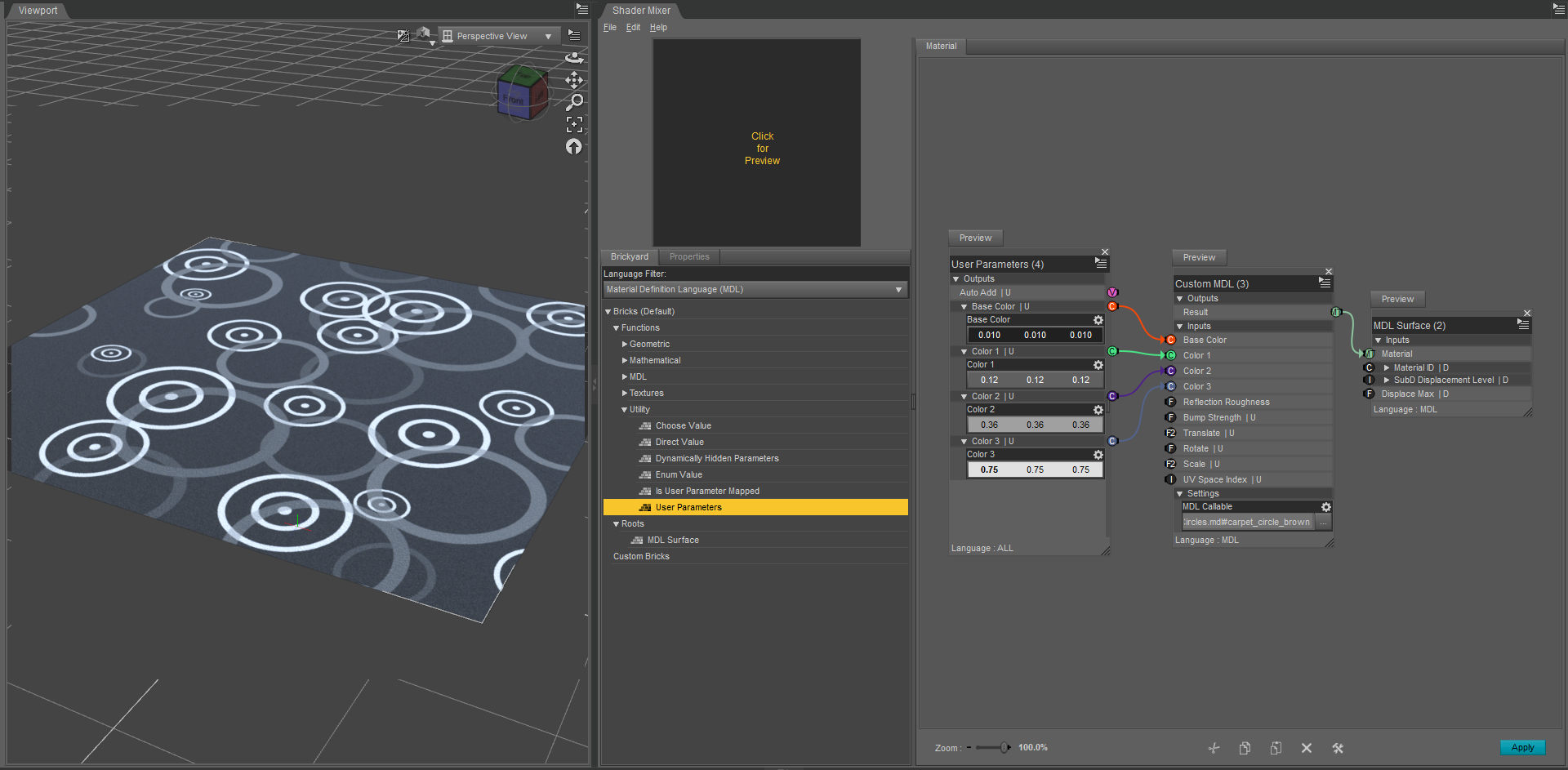The image size is (1568, 770).
Task: Open the Base Color gear settings
Action: click(1098, 320)
